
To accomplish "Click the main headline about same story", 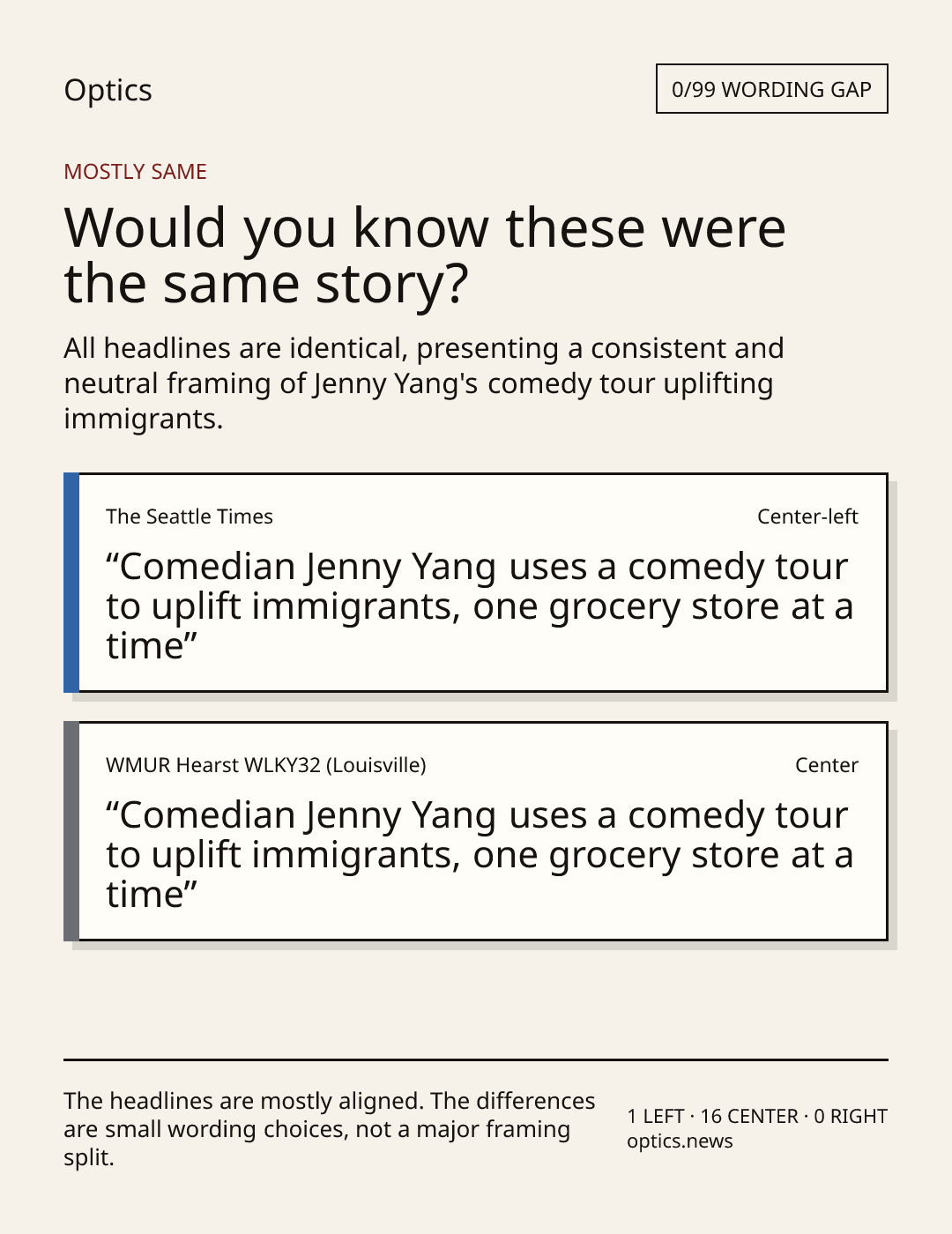I will coord(425,255).
